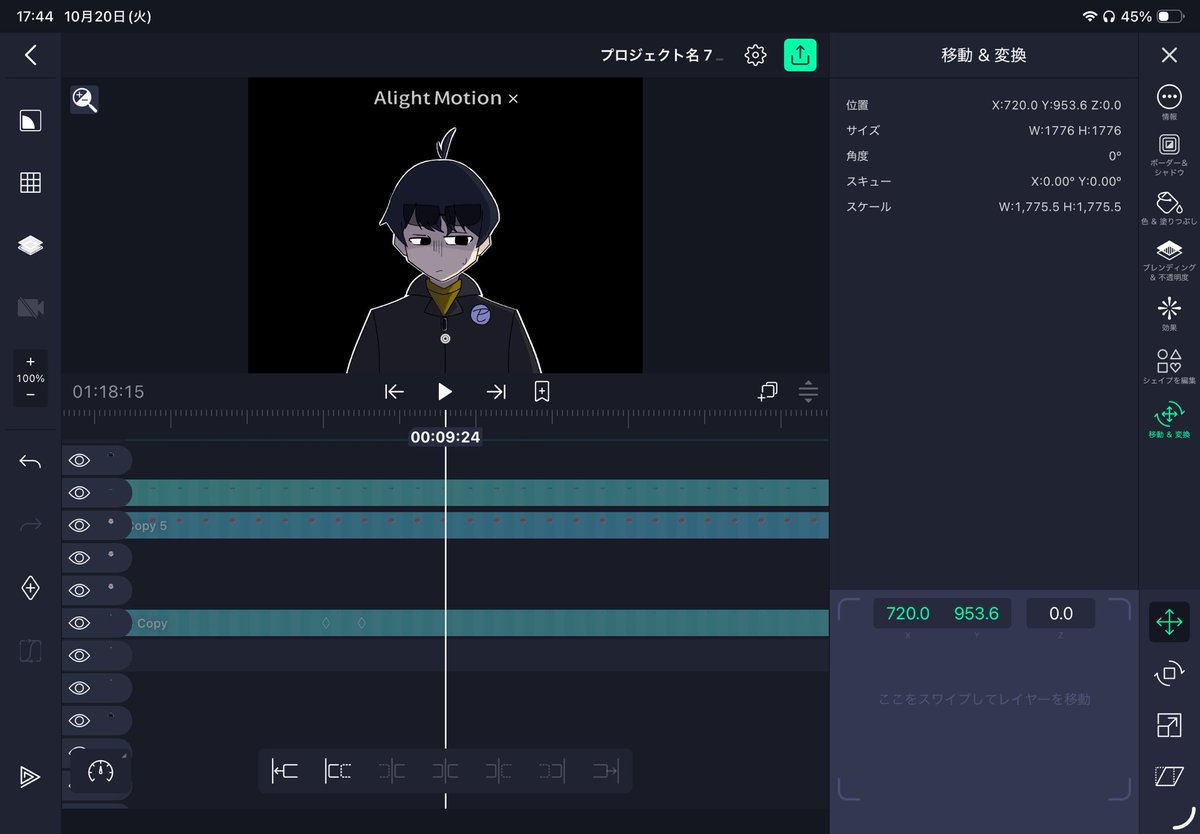Open Edit Shape panel
Viewport: 1200px width, 834px height.
1168,366
